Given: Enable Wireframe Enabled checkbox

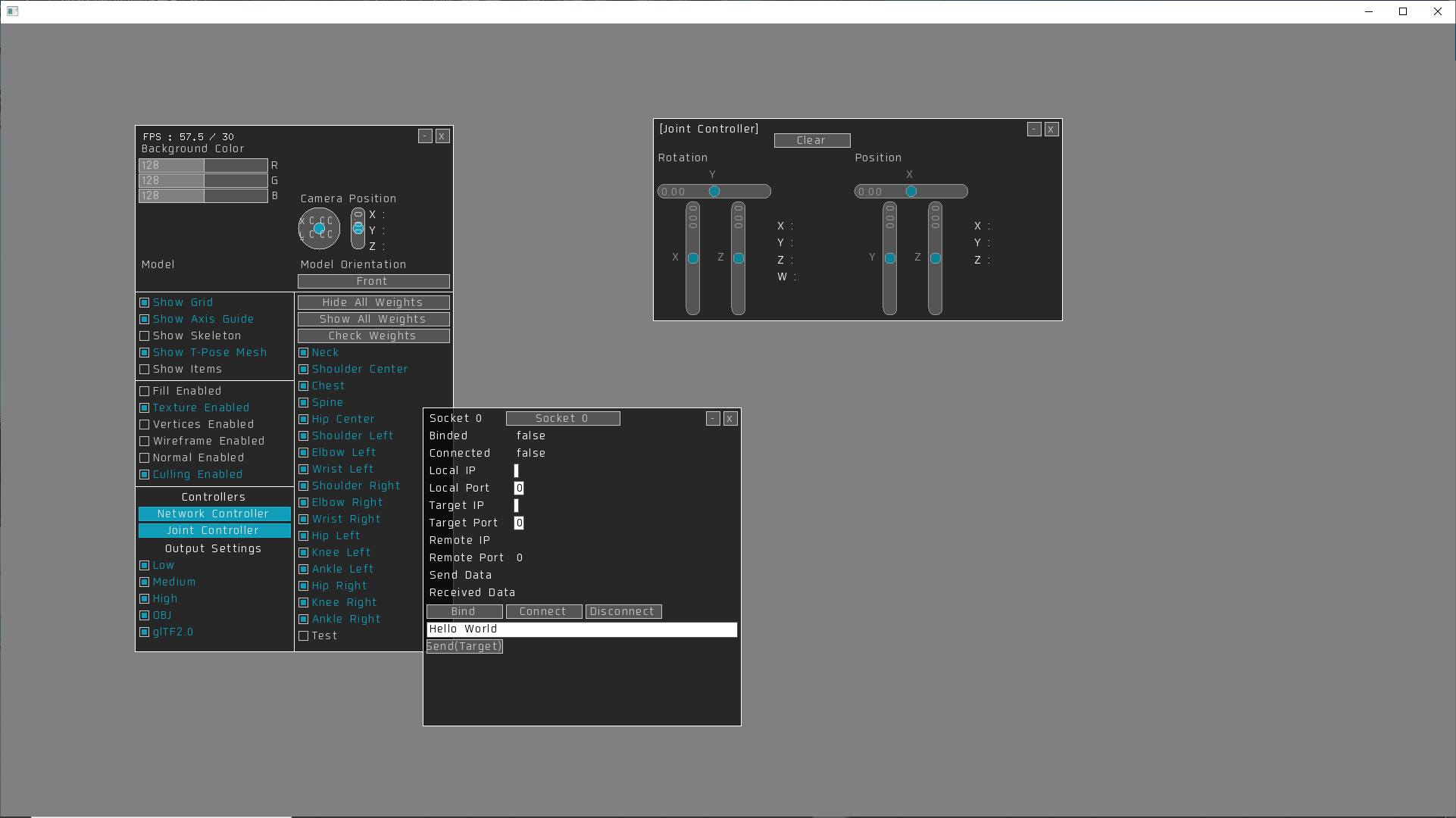Looking at the screenshot, I should [144, 442].
